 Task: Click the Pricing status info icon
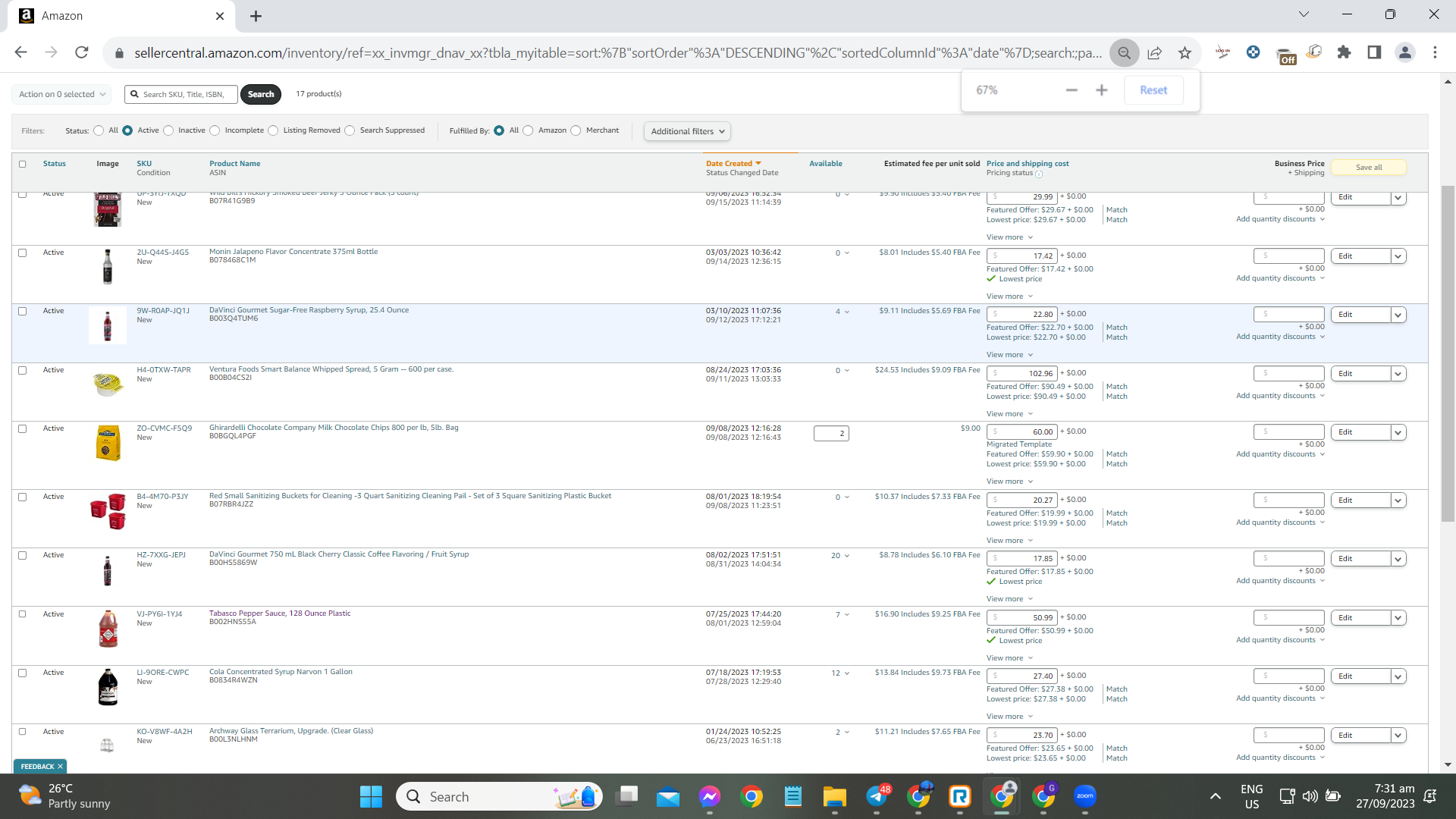coord(1039,174)
